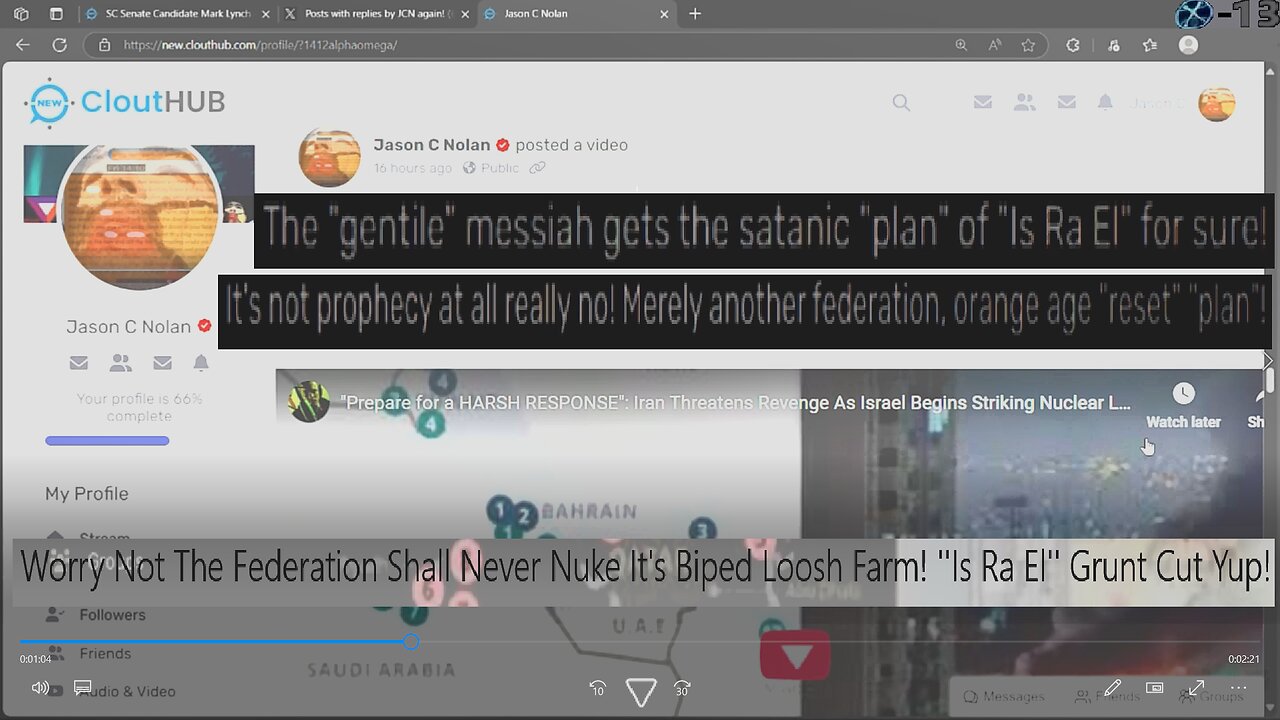The height and width of the screenshot is (720, 1280).
Task: Click the center play/pause triangle button
Action: coord(641,690)
